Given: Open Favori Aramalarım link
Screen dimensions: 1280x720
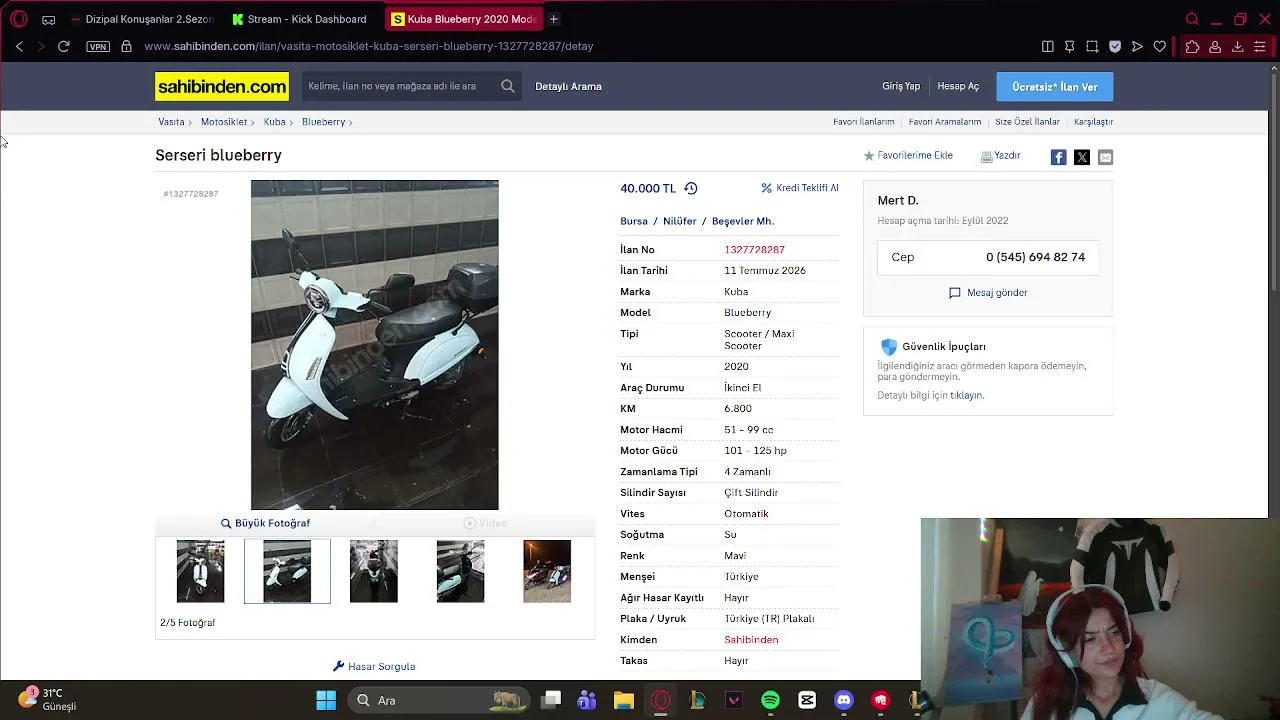Looking at the screenshot, I should [945, 122].
